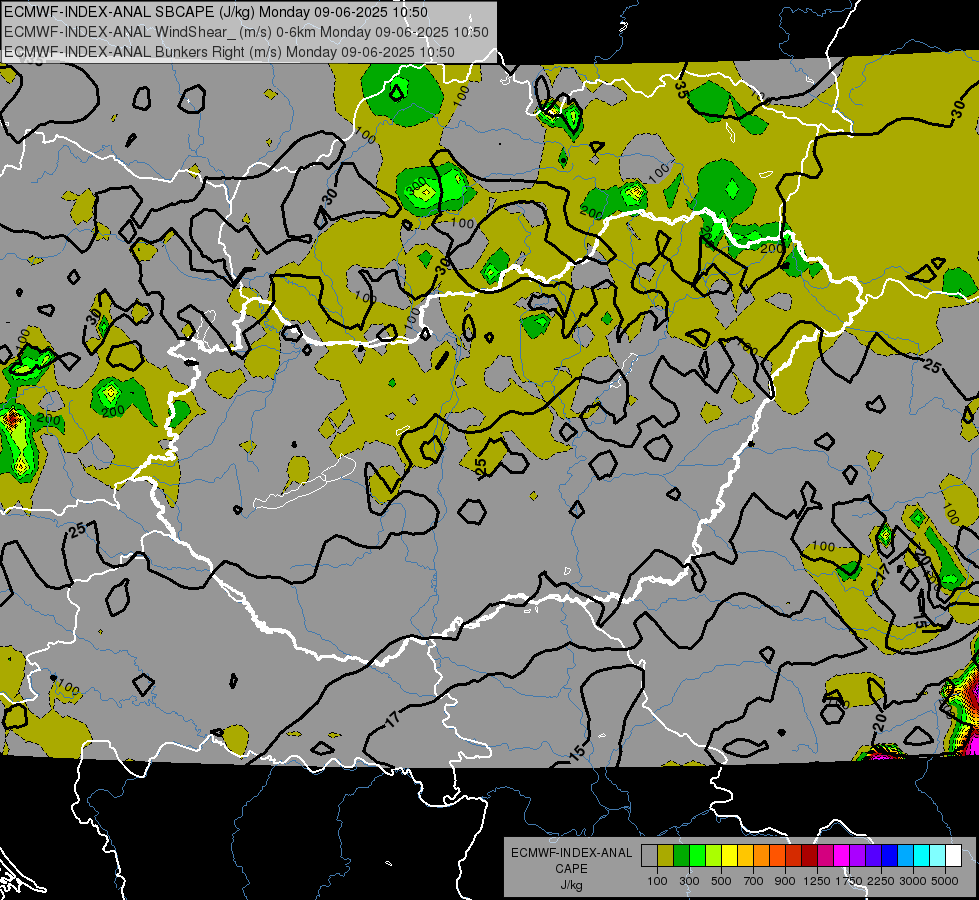Click the SBCAPE header line at top
The width and height of the screenshot is (979, 900).
(216, 12)
